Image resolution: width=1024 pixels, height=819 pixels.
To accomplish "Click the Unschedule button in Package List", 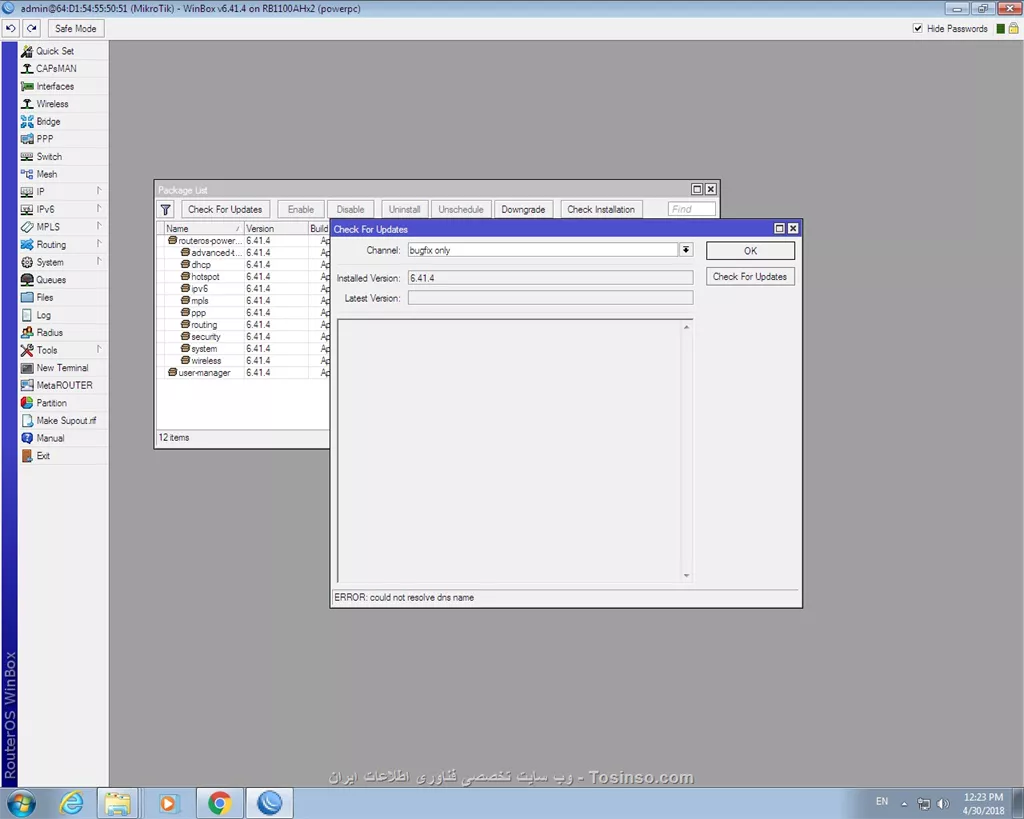I will pos(461,210).
